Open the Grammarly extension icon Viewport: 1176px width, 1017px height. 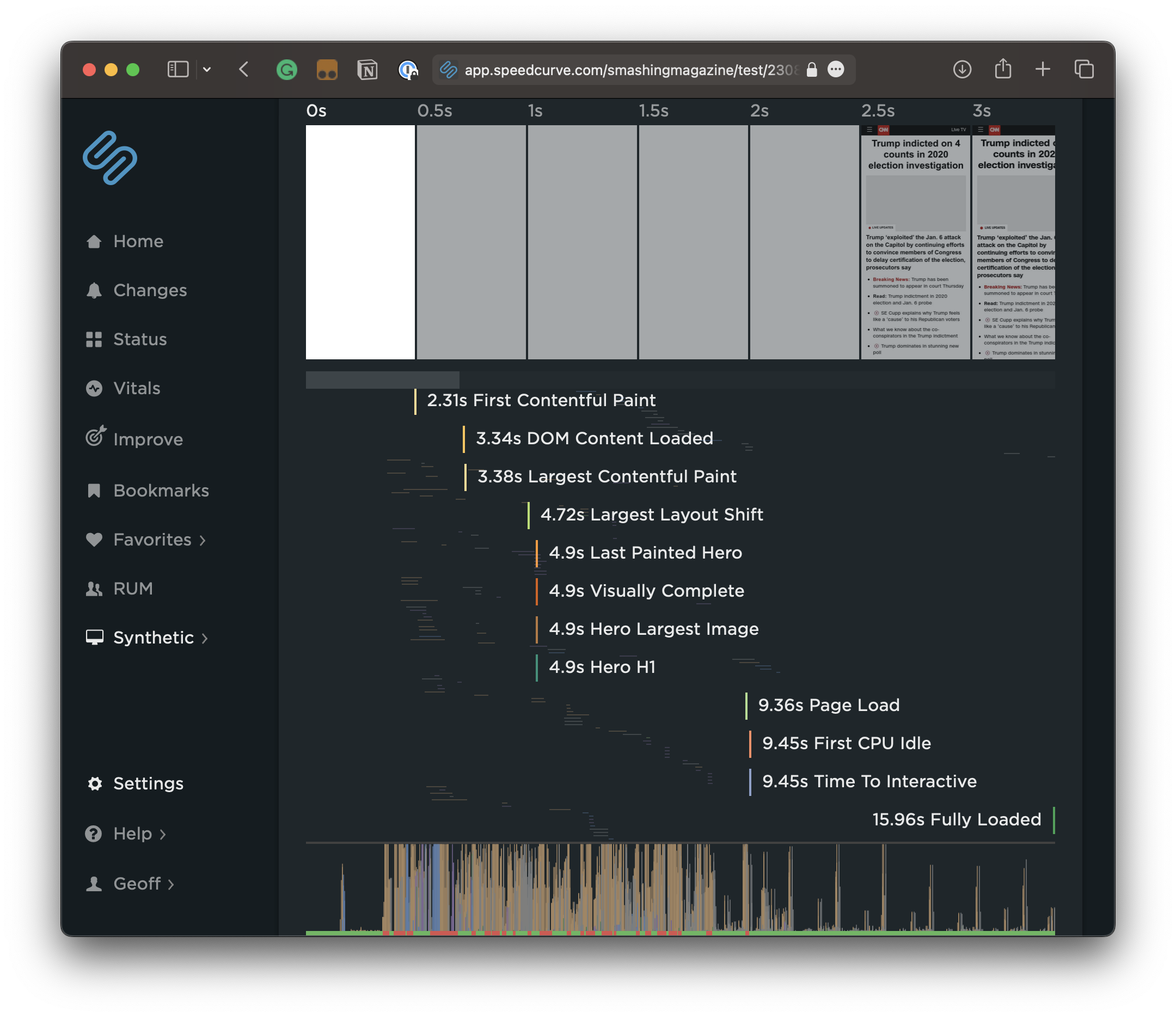(x=286, y=70)
